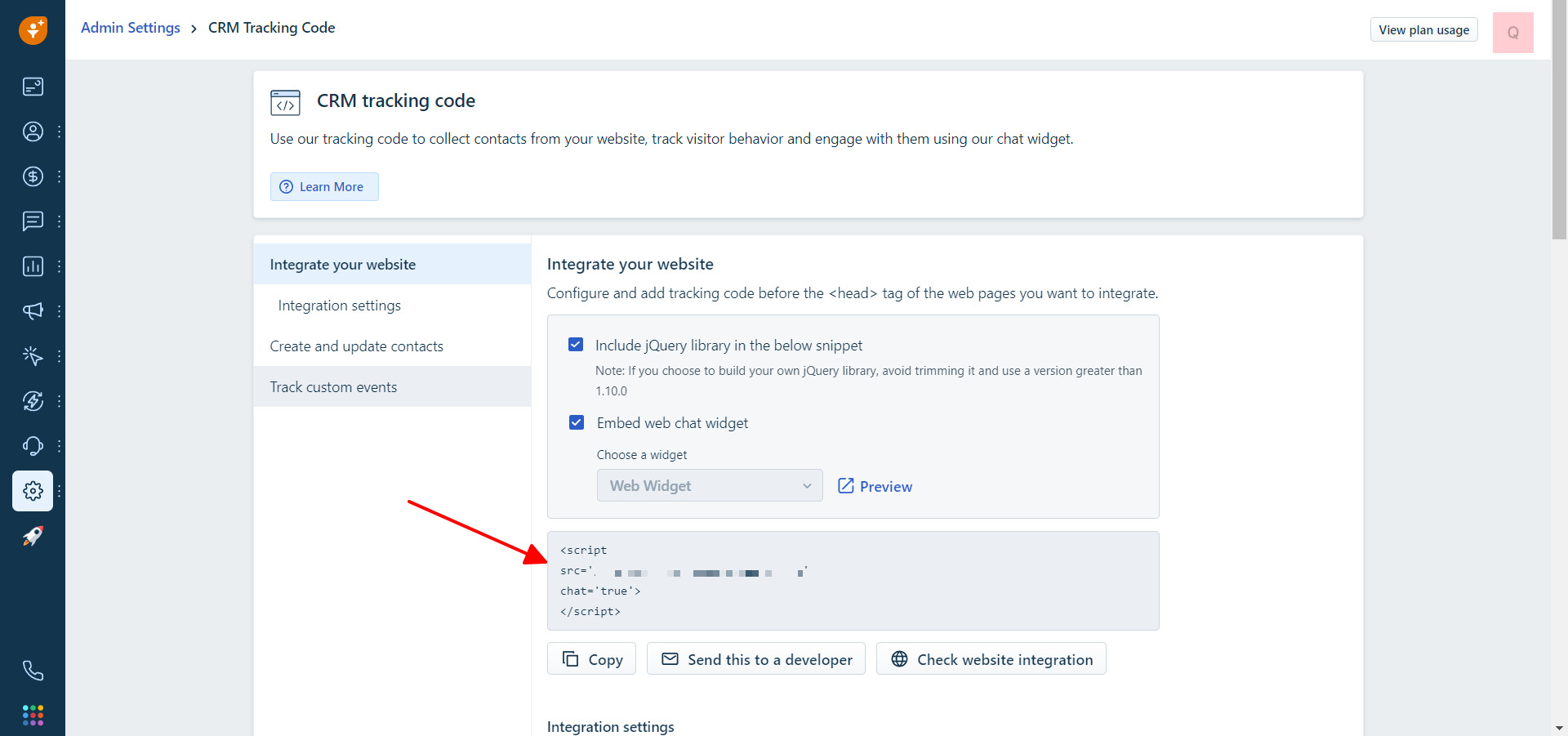Expand the Admin Settings gear submenu dots
Viewport: 1568px width, 736px height.
[59, 491]
